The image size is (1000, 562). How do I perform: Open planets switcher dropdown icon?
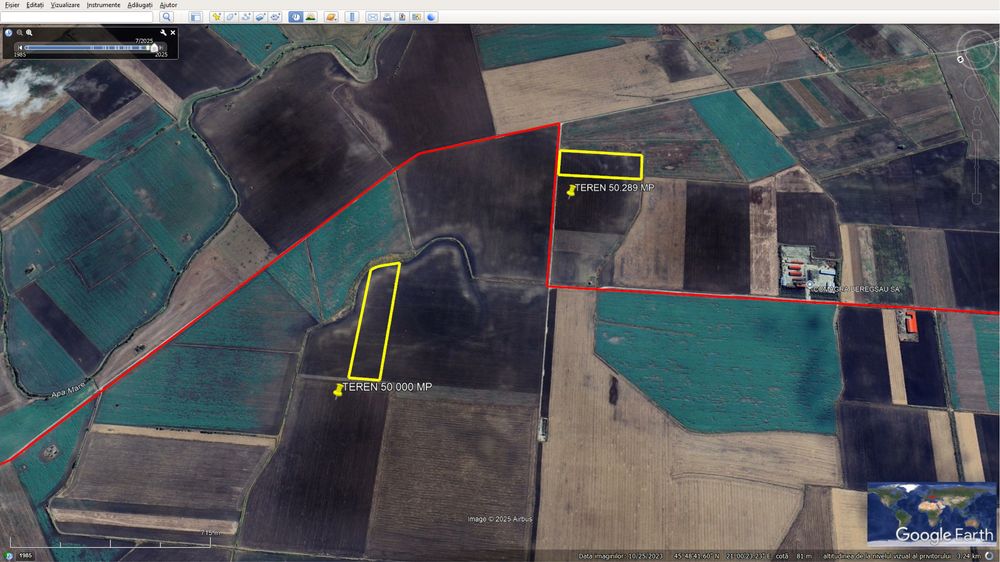331,17
